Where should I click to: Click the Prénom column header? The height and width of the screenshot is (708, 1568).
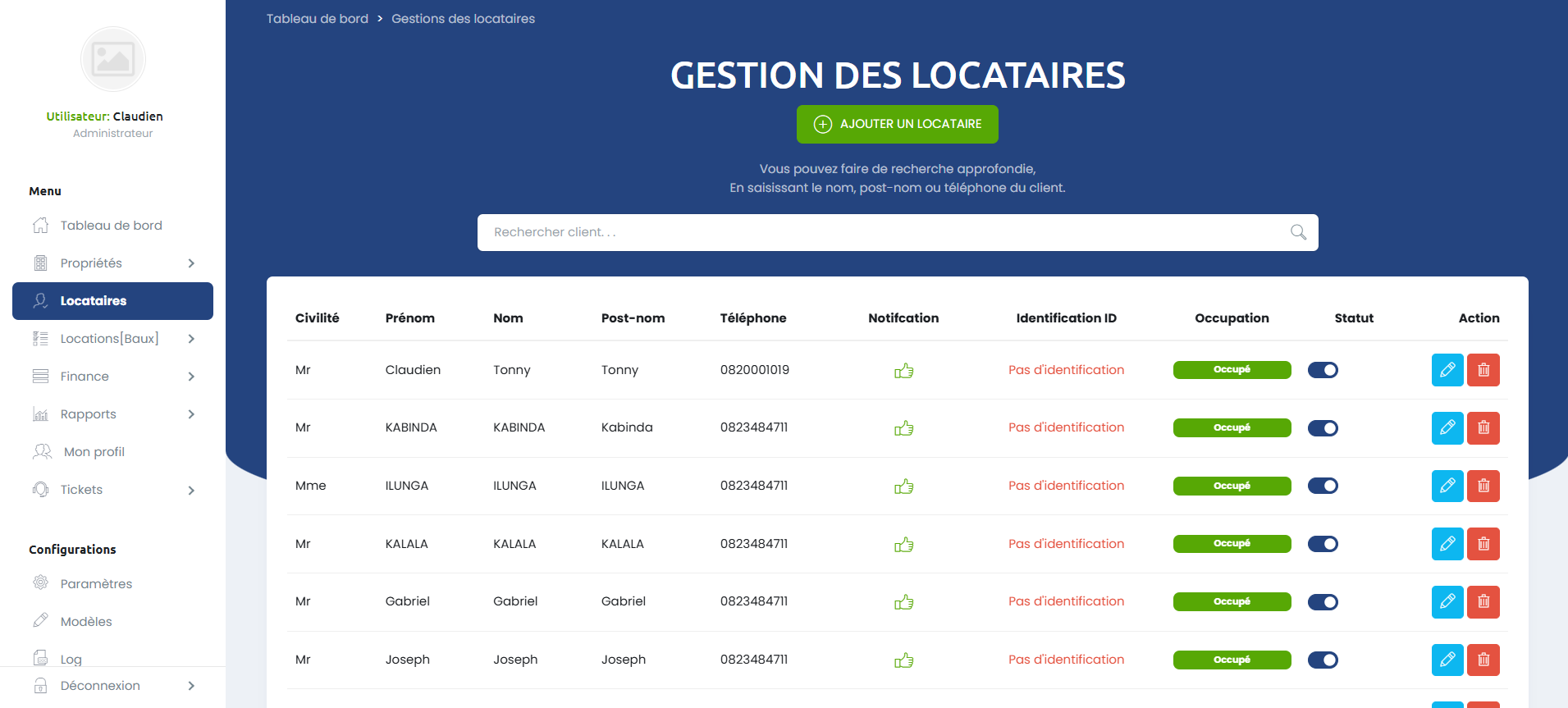pyautogui.click(x=410, y=318)
